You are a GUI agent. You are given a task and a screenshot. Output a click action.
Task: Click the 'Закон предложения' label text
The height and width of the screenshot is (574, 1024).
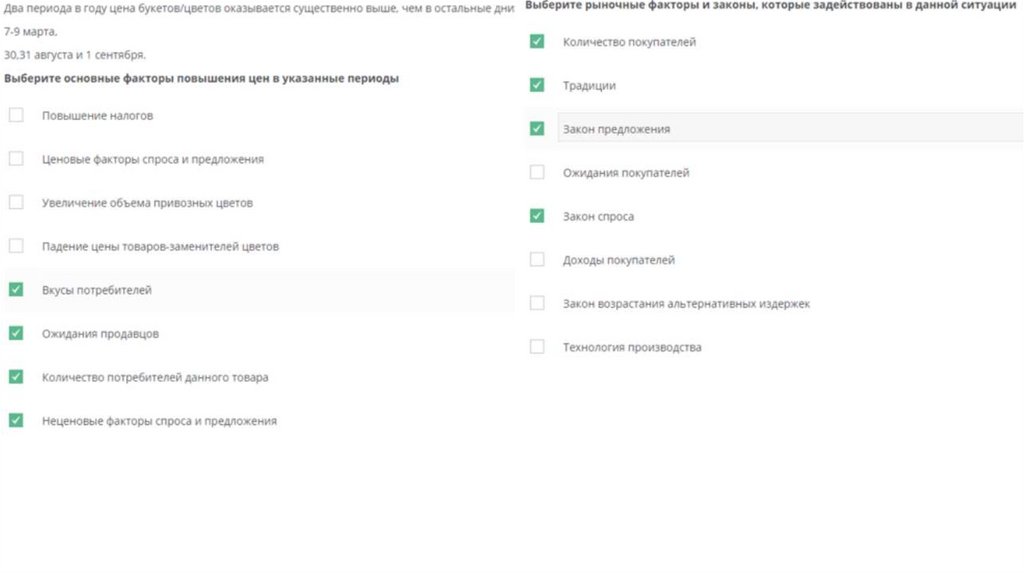616,129
